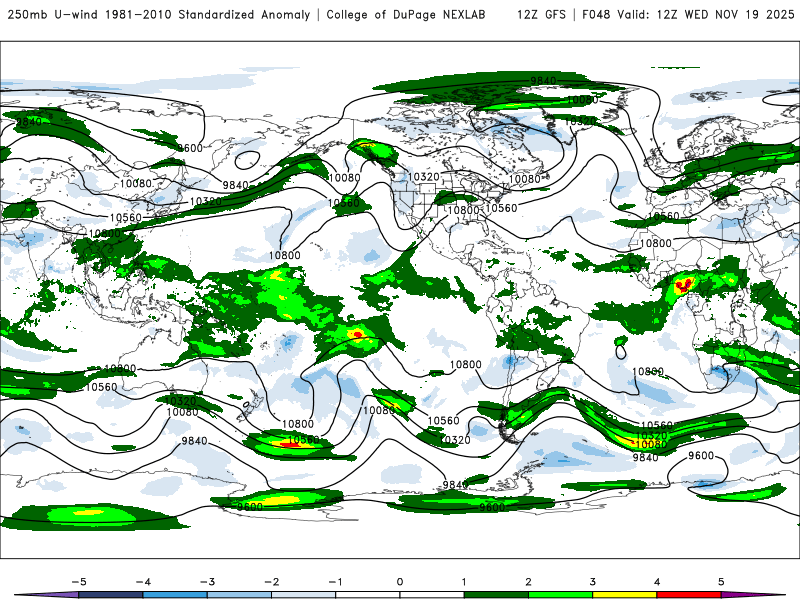Click the navy -5 to -4 colorbar segment
The width and height of the screenshot is (800, 600).
point(111,595)
